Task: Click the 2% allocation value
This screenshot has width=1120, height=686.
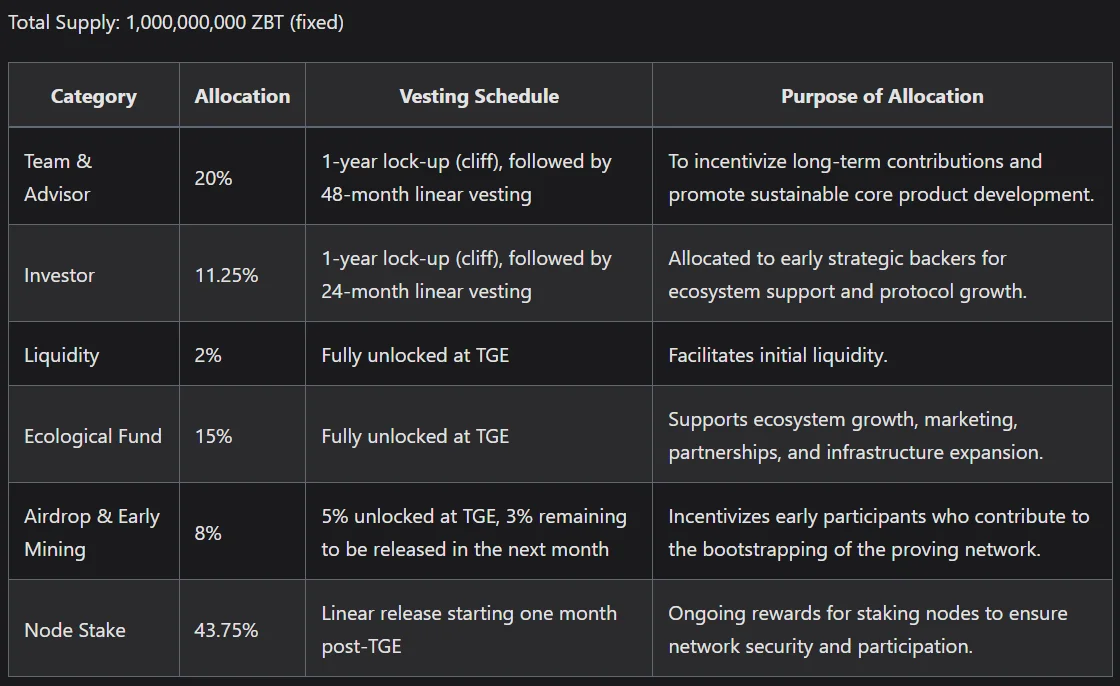Action: (x=208, y=355)
